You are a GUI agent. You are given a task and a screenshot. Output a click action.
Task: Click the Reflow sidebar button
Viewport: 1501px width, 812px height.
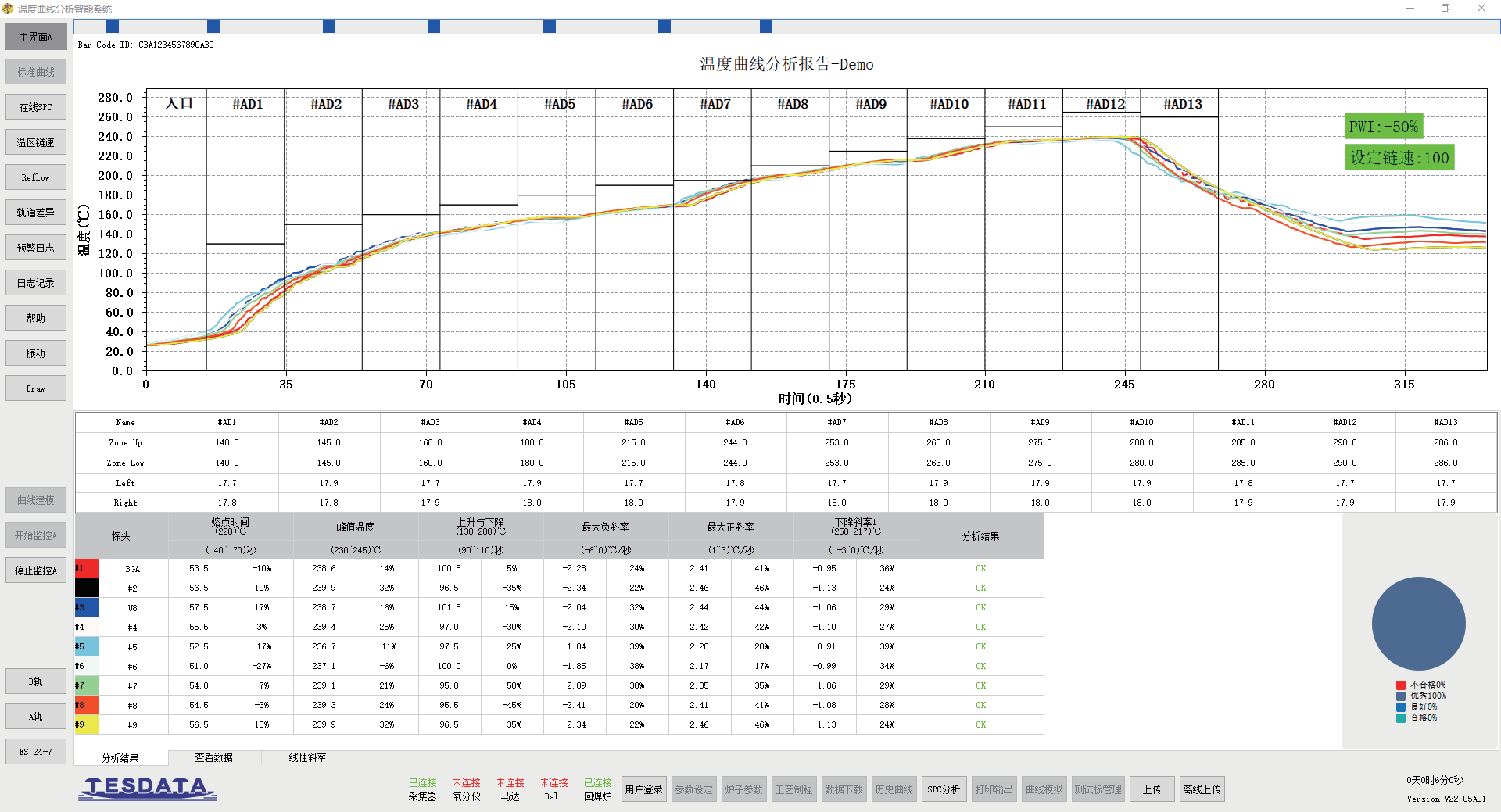(x=36, y=177)
